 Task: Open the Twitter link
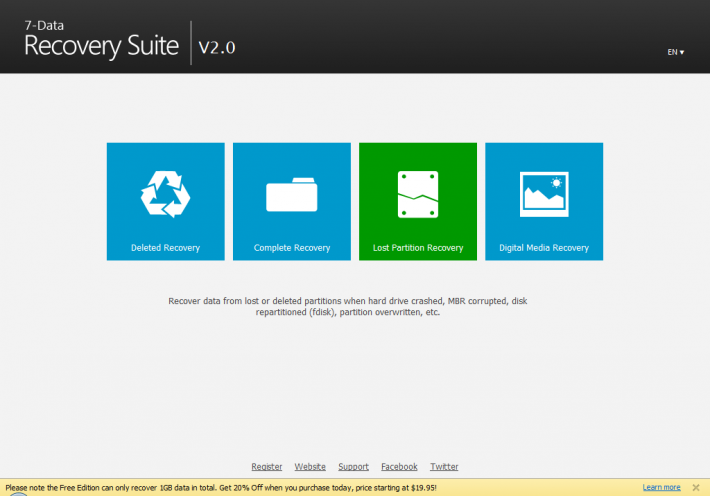(444, 467)
